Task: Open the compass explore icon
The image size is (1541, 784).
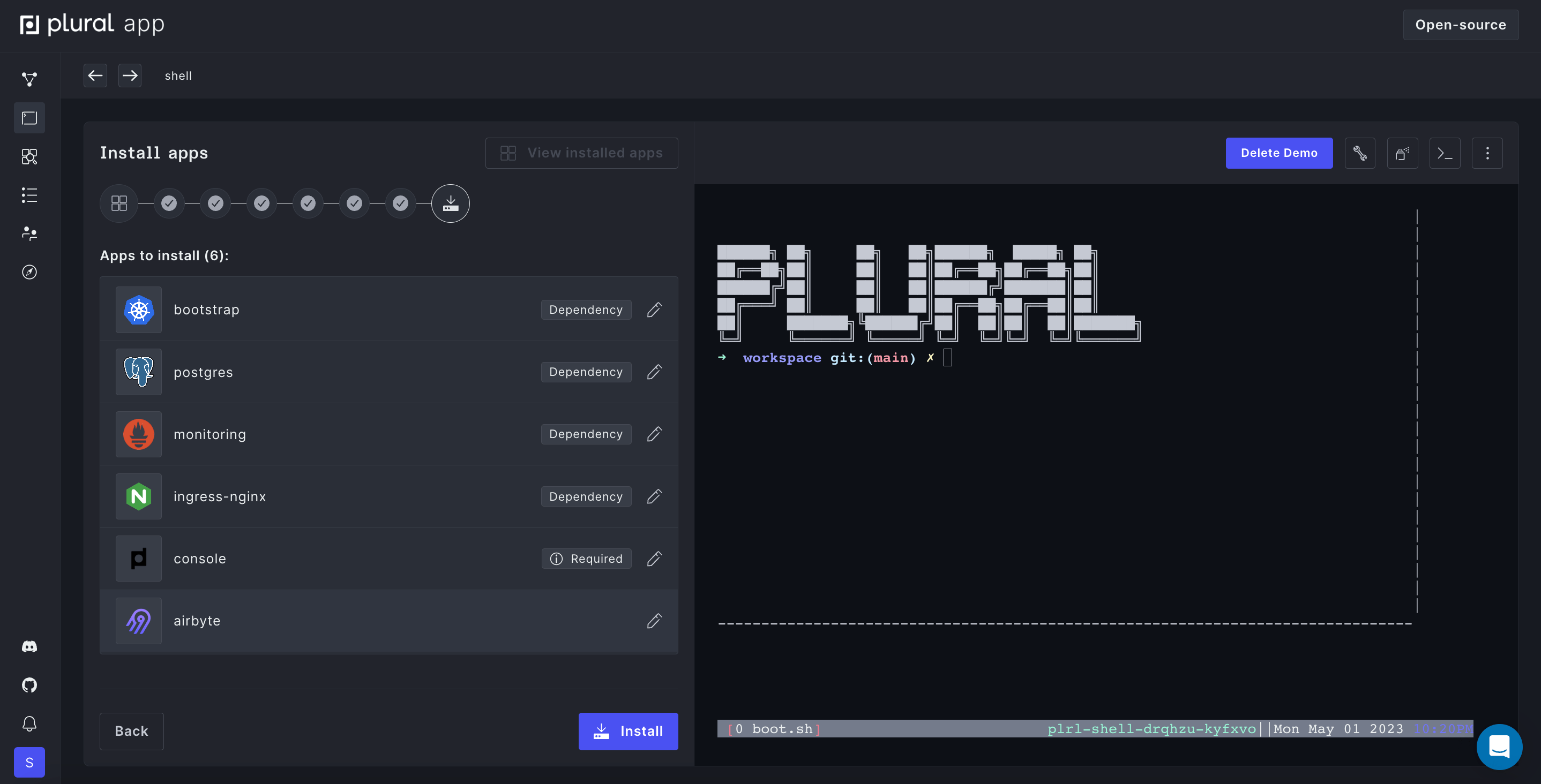Action: click(29, 272)
